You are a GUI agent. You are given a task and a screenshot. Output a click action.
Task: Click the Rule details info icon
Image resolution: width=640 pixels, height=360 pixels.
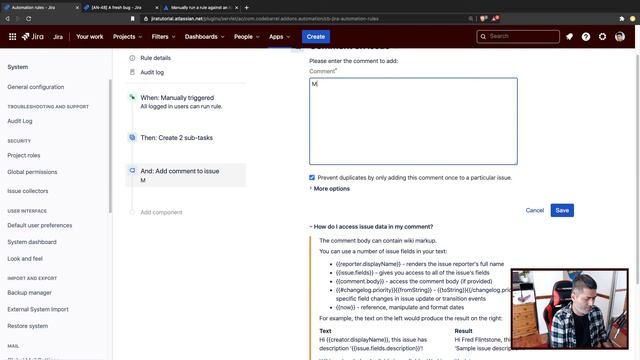pos(132,58)
